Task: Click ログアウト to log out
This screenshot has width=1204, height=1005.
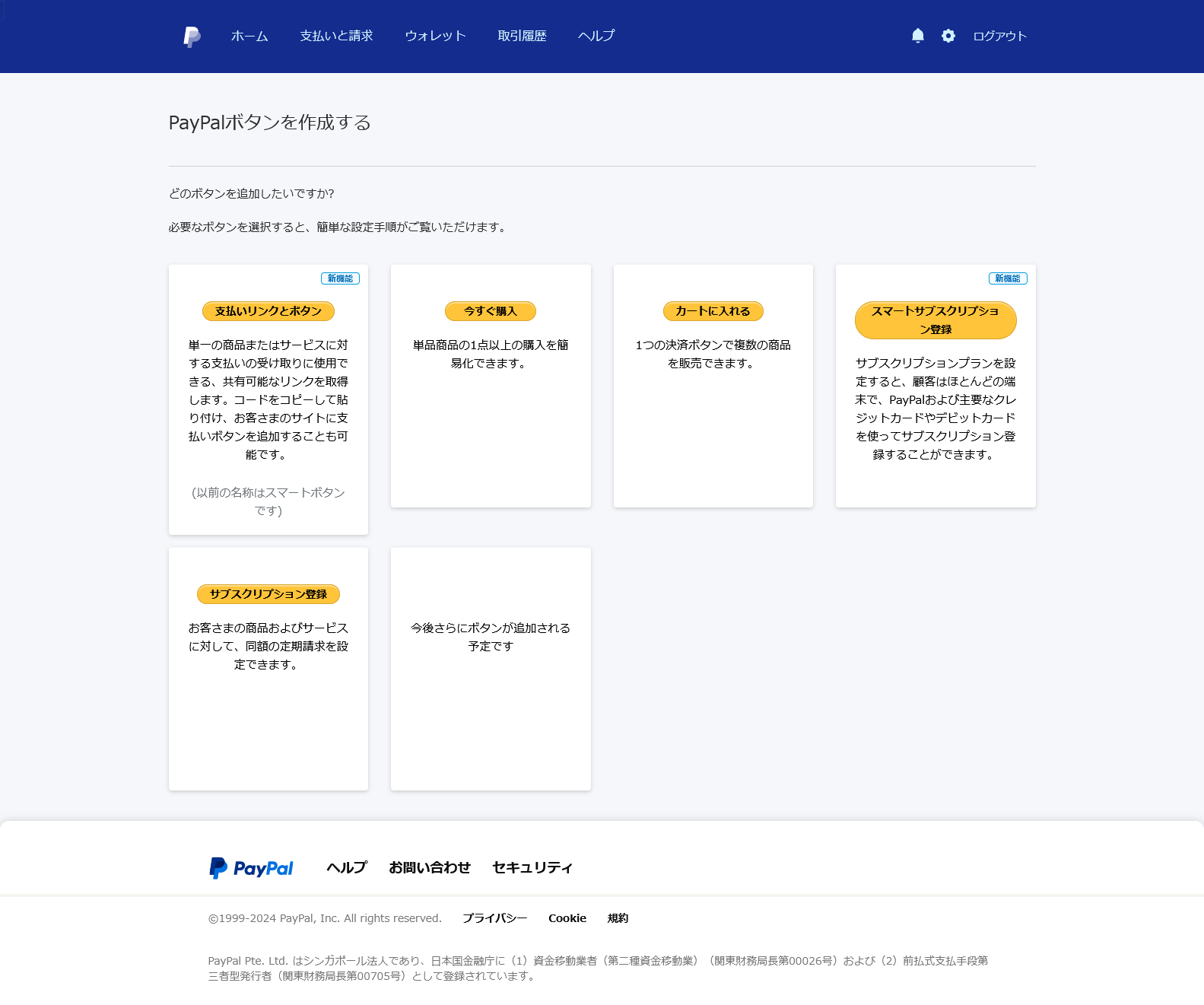Action: point(999,36)
